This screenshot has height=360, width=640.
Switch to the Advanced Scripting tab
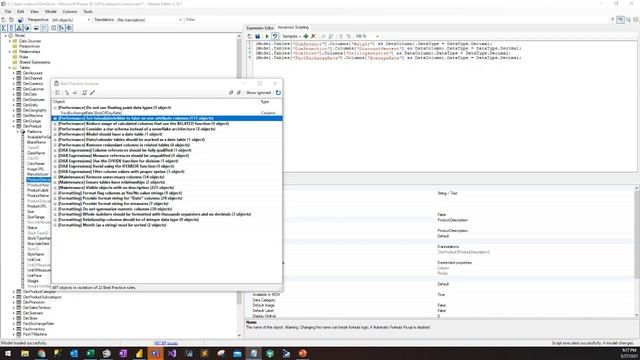click(293, 27)
